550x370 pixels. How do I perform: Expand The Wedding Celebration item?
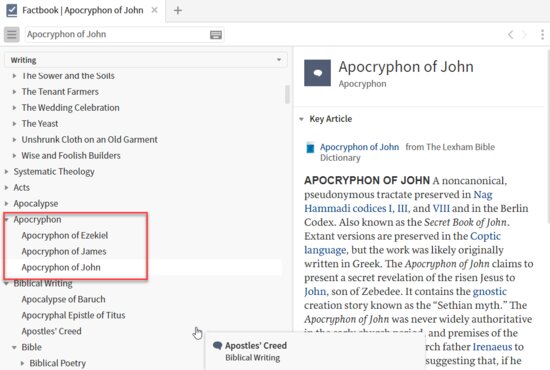coord(14,108)
